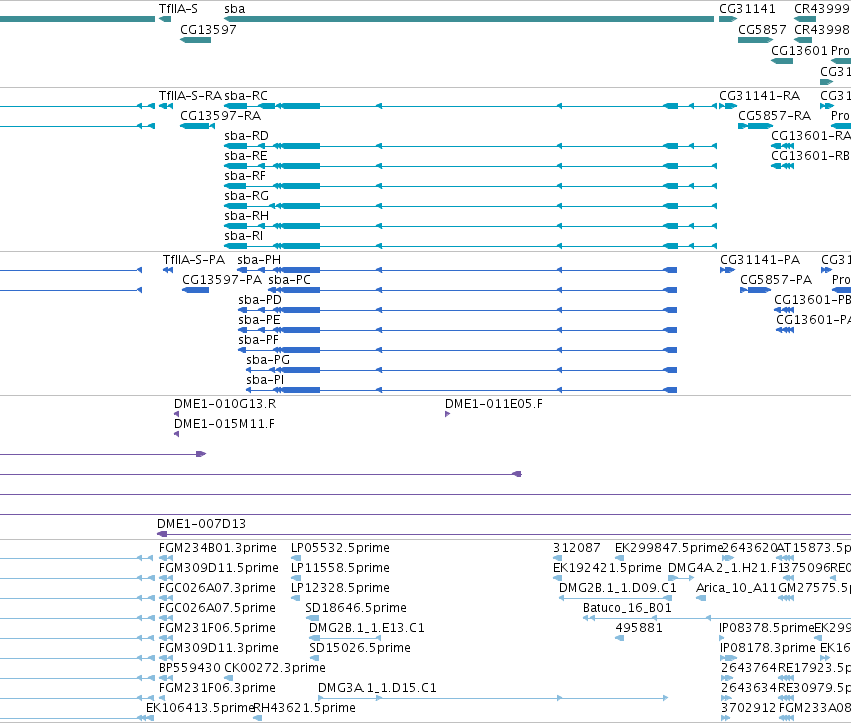Click the FGM309D11.5prime EST label
The width and height of the screenshot is (851, 723).
coord(219,568)
